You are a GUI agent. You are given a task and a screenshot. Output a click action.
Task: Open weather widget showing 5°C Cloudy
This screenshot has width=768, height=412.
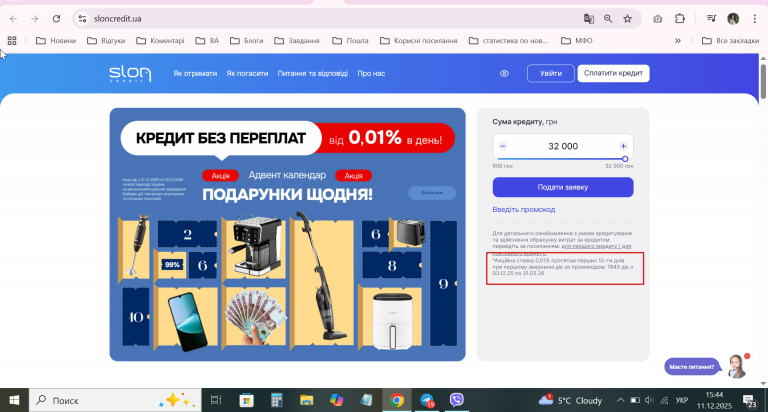click(x=571, y=400)
